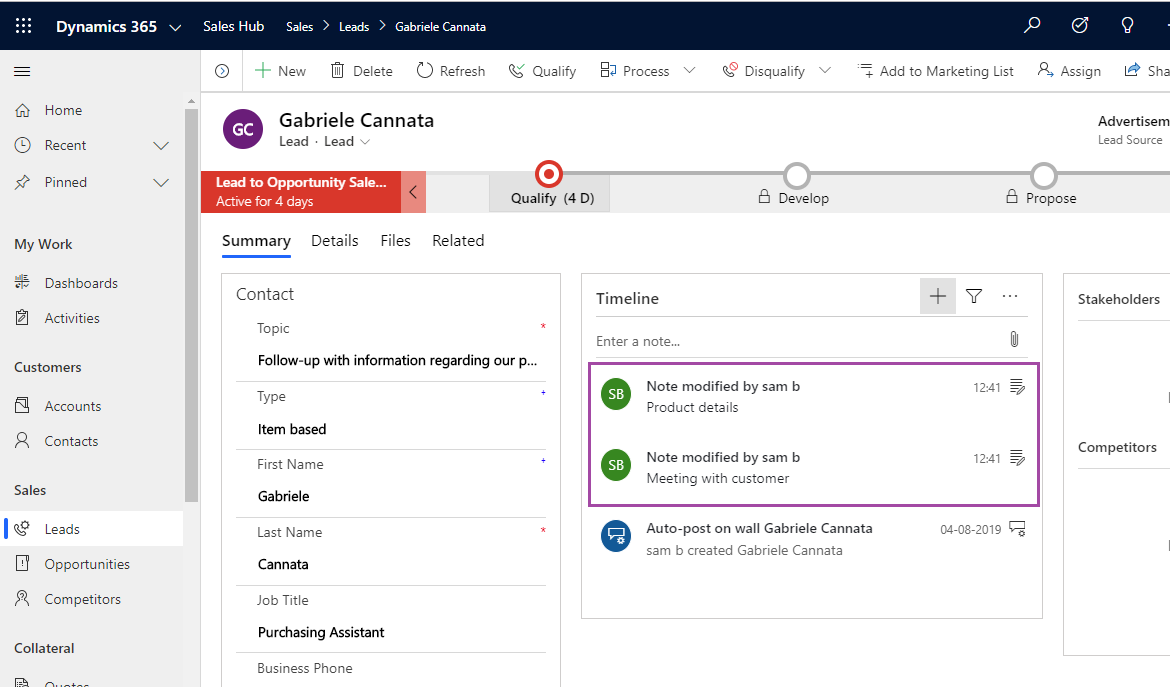Viewport: 1170px width, 687px height.
Task: Click the lightbulb help icon
Action: (1127, 26)
